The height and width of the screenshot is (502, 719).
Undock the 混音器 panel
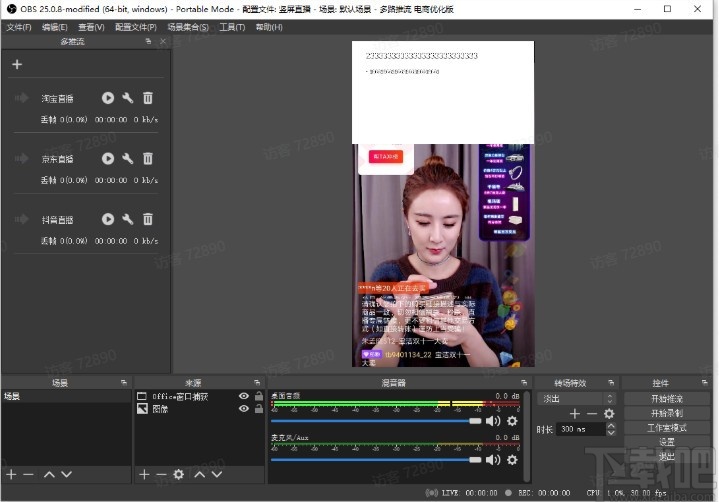pos(524,382)
